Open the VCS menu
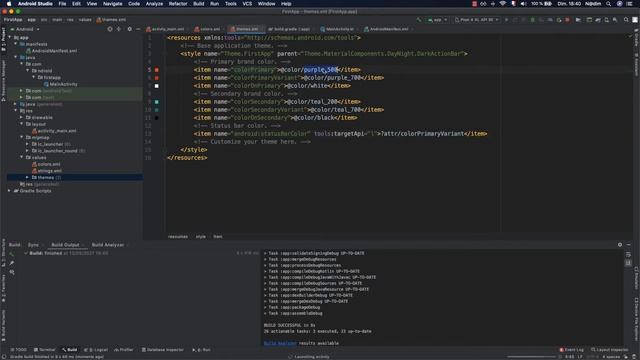Screen dimensions: 640x360 [x=247, y=4]
